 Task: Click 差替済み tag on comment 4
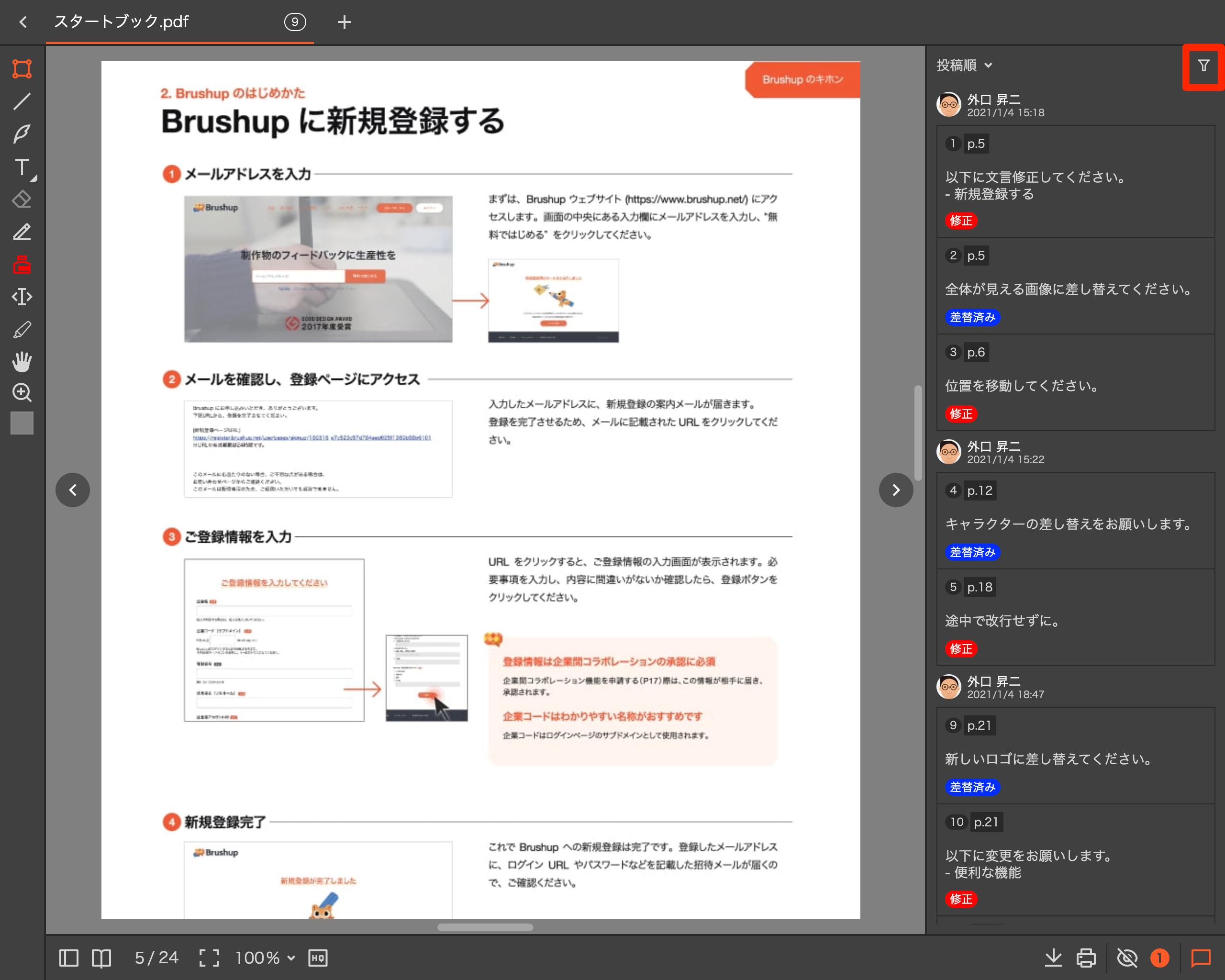tap(972, 552)
